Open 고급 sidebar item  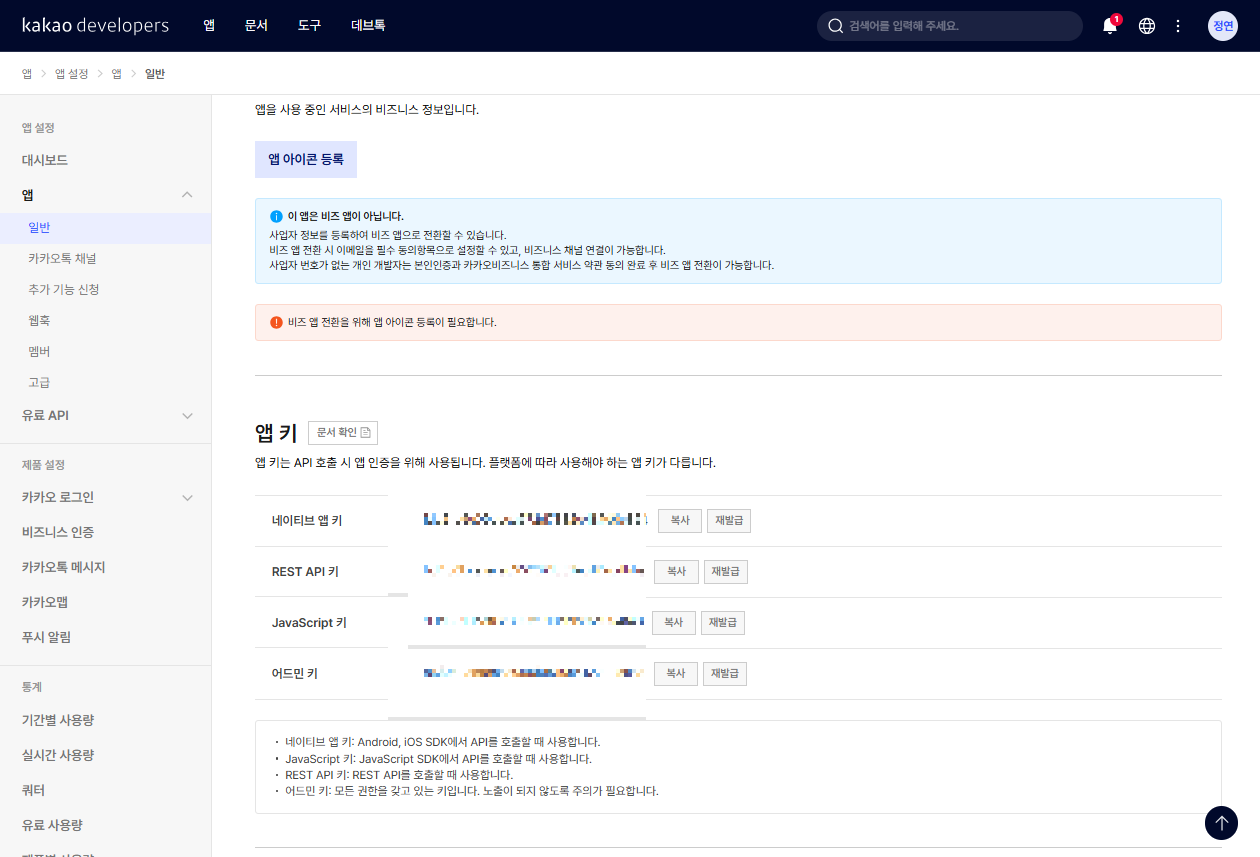tap(39, 383)
